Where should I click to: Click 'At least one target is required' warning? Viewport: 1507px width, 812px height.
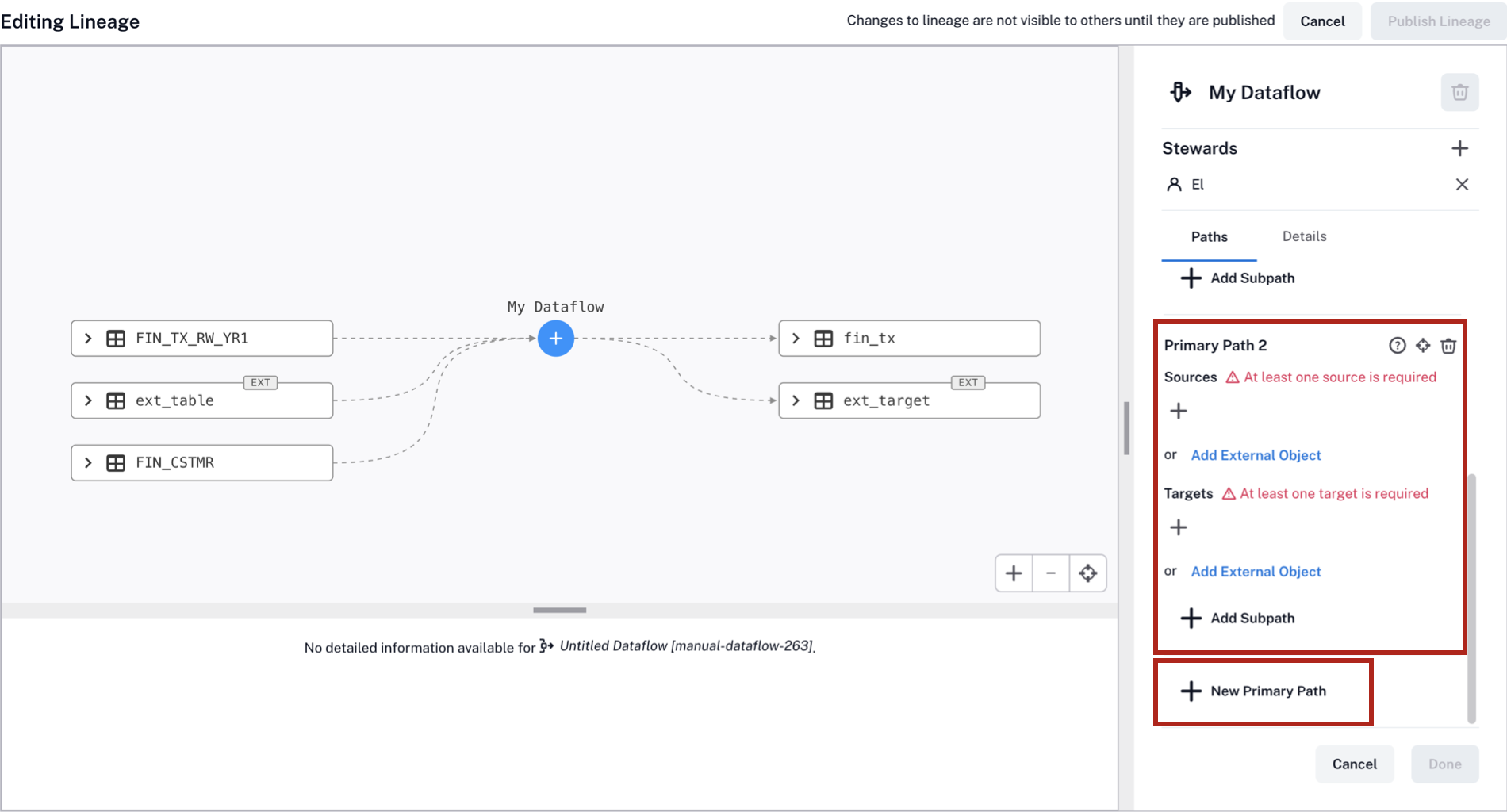pyautogui.click(x=1325, y=494)
